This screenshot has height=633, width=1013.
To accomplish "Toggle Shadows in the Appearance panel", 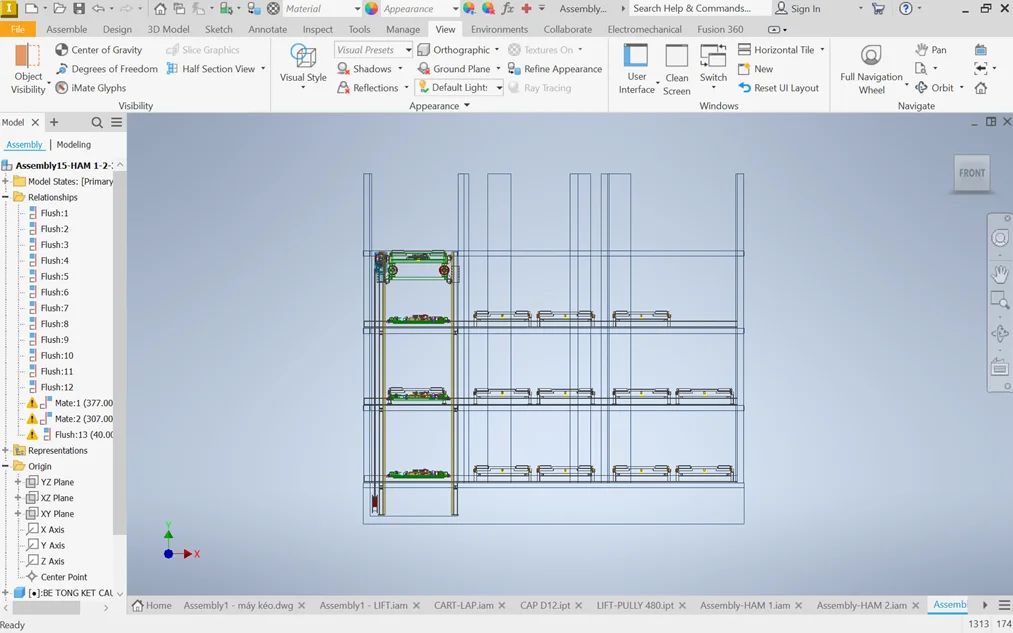I will point(365,68).
